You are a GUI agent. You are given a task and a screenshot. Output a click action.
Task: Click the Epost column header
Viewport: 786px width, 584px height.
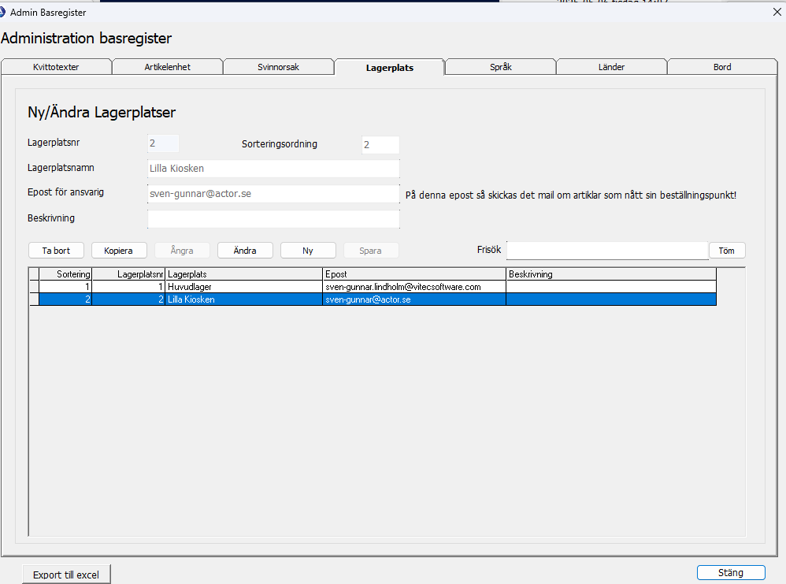[x=415, y=274]
